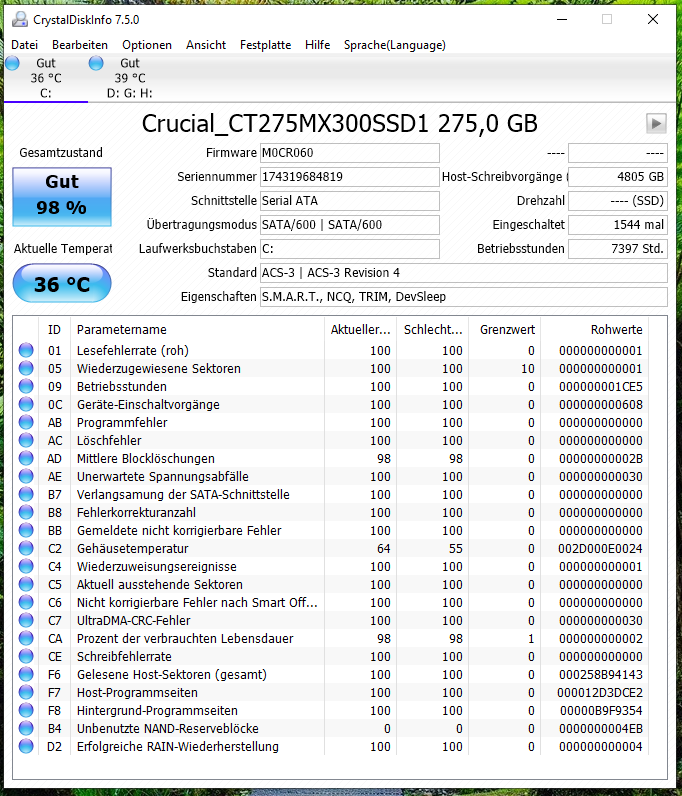
Task: Click status orb for Host-Programmseiten
Action: (26, 692)
